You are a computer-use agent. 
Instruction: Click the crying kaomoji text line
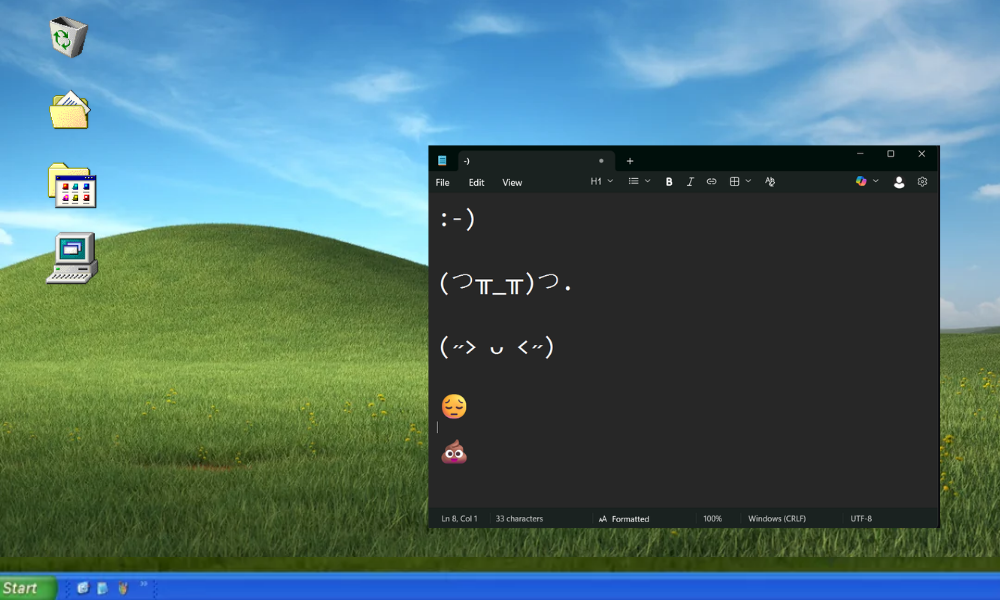[x=505, y=283]
